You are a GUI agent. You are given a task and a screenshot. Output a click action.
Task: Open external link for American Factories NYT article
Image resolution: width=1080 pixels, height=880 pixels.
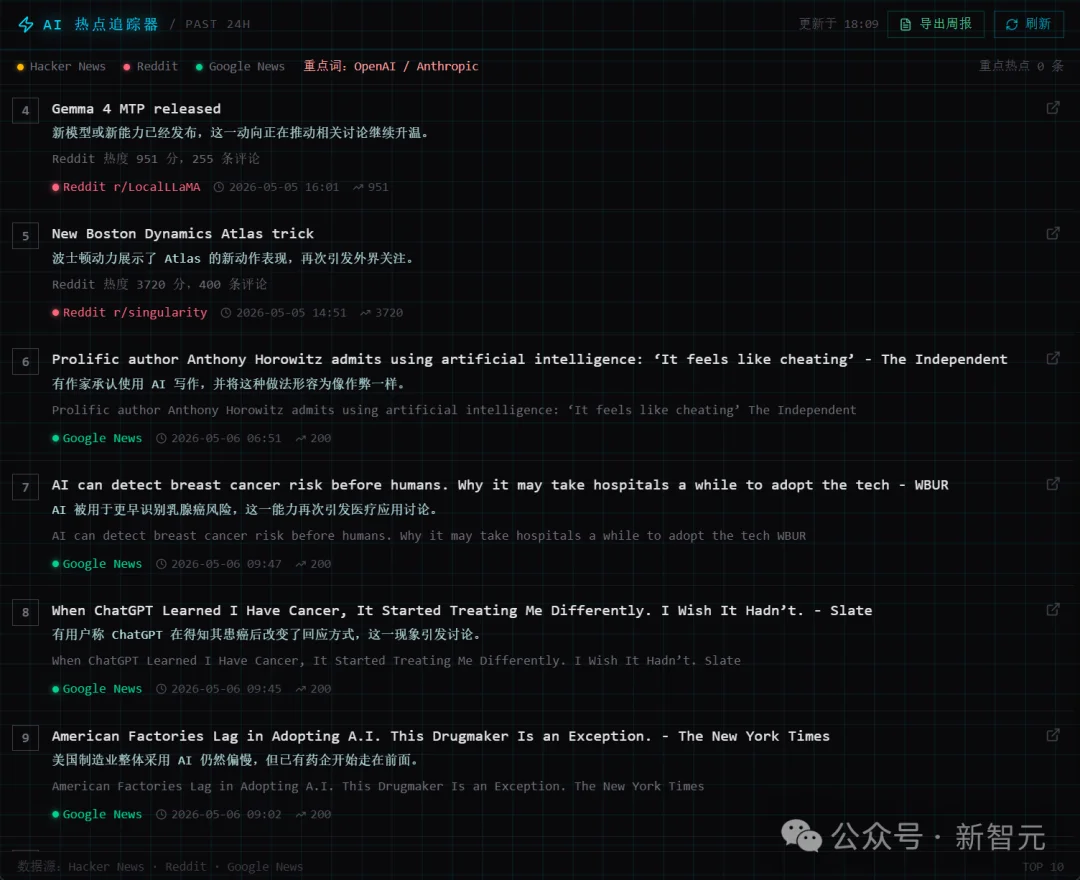(1052, 735)
